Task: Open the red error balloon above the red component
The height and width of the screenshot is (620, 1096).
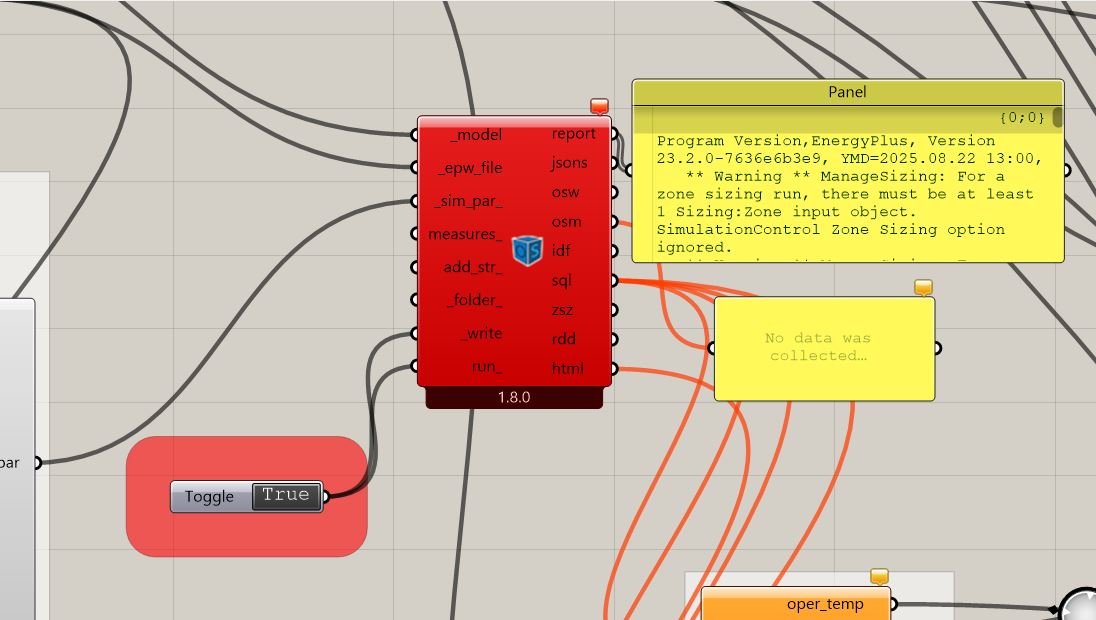Action: coord(599,106)
